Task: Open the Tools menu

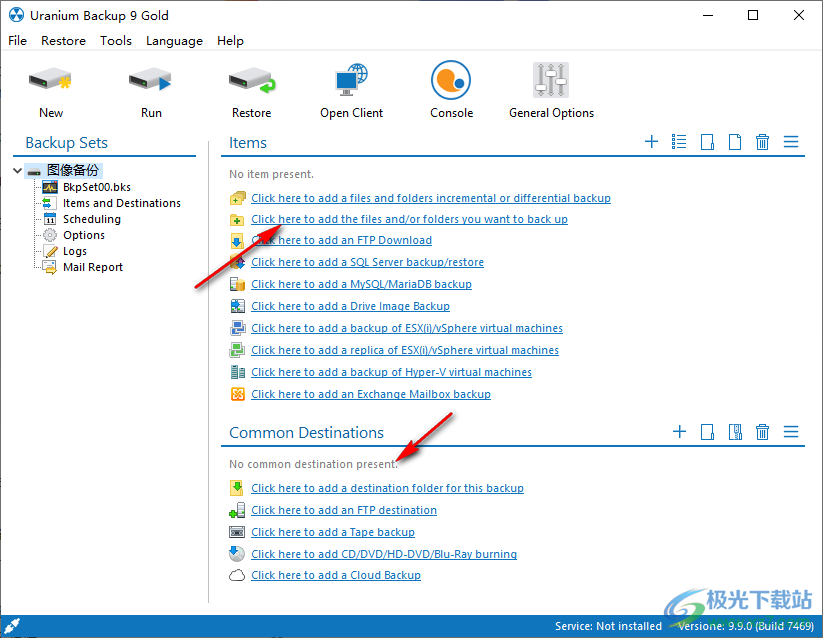Action: tap(116, 41)
